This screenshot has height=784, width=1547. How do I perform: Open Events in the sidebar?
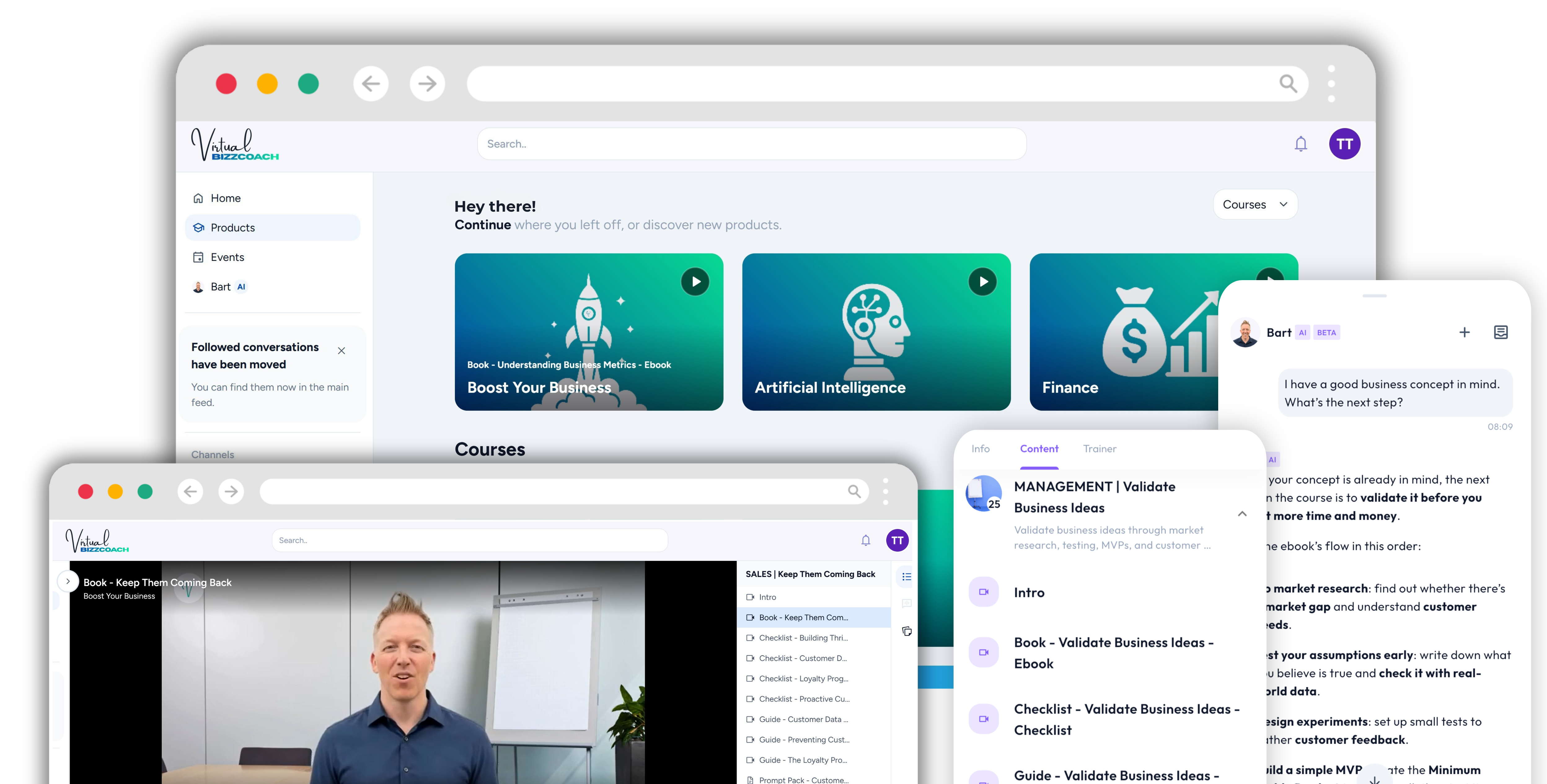[x=273, y=257]
